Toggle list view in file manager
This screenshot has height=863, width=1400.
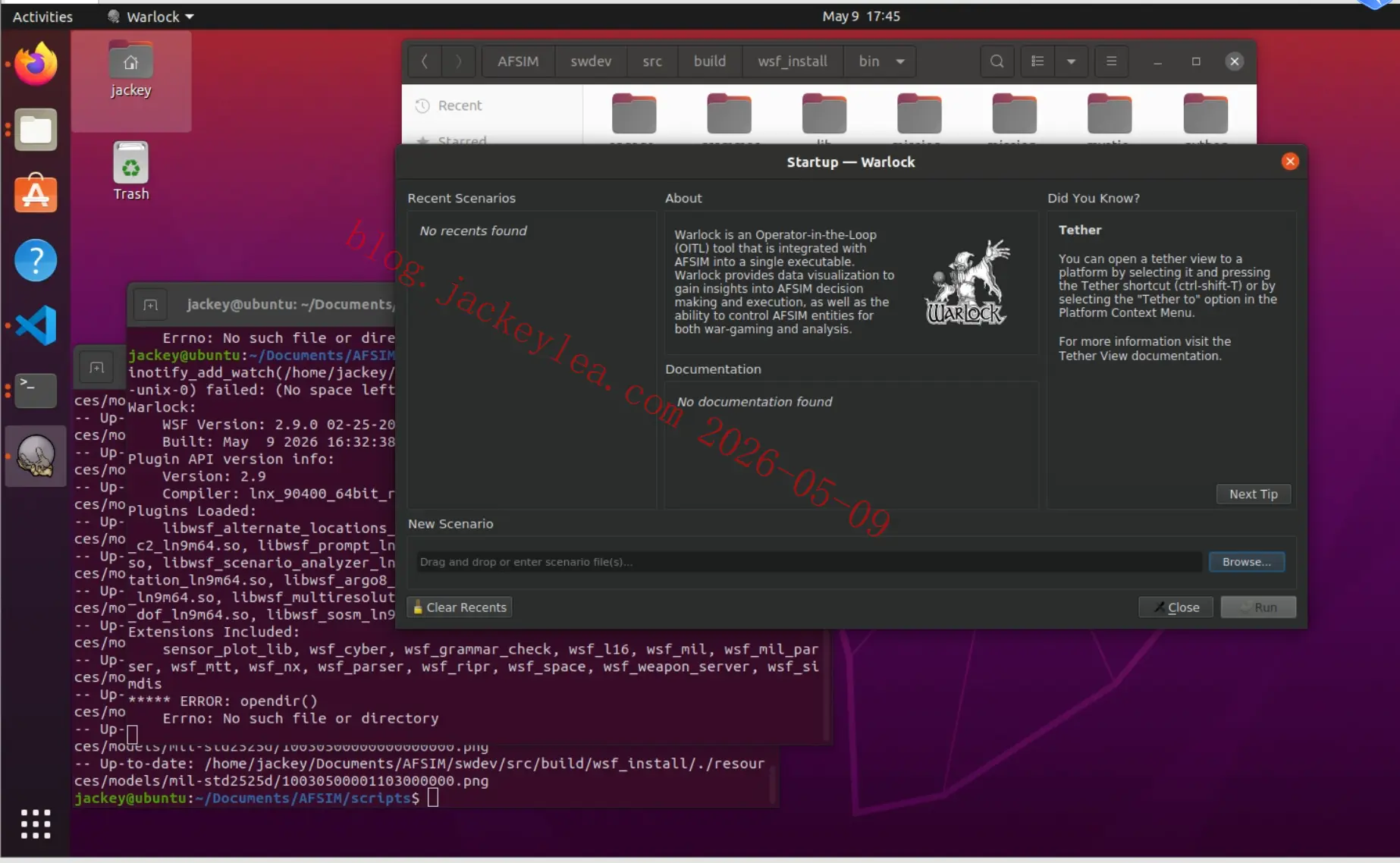[1037, 61]
